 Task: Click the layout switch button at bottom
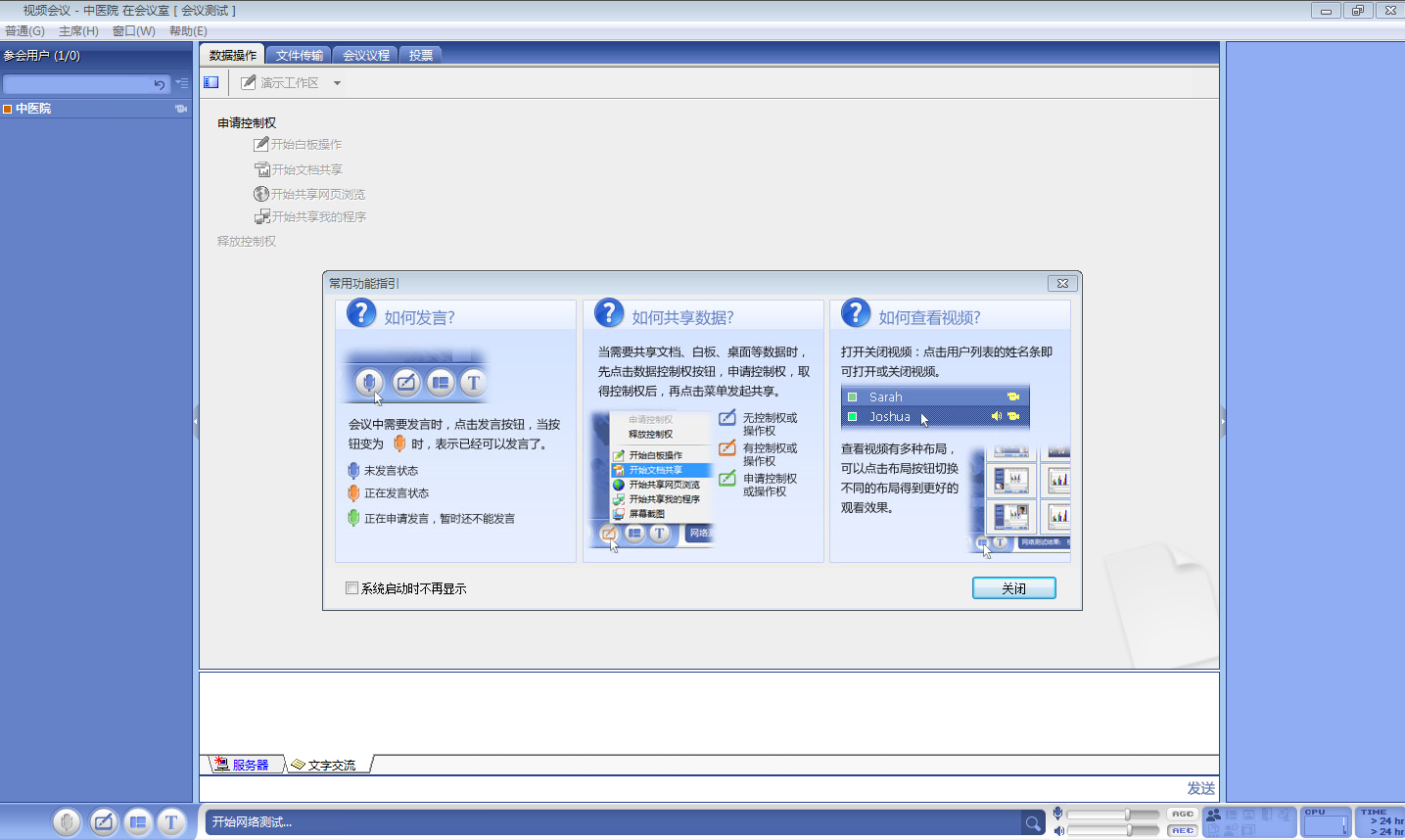(x=138, y=822)
